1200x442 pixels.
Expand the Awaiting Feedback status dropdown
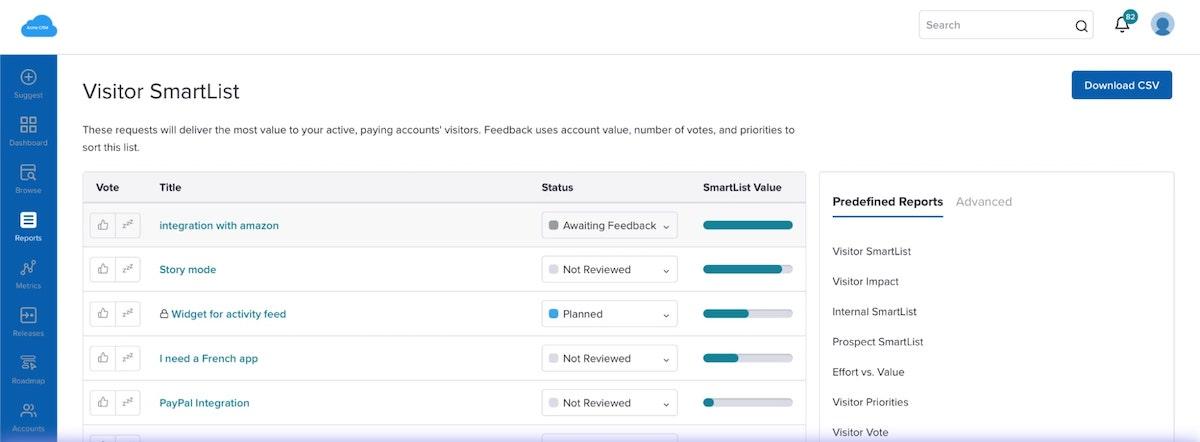pyautogui.click(x=609, y=226)
